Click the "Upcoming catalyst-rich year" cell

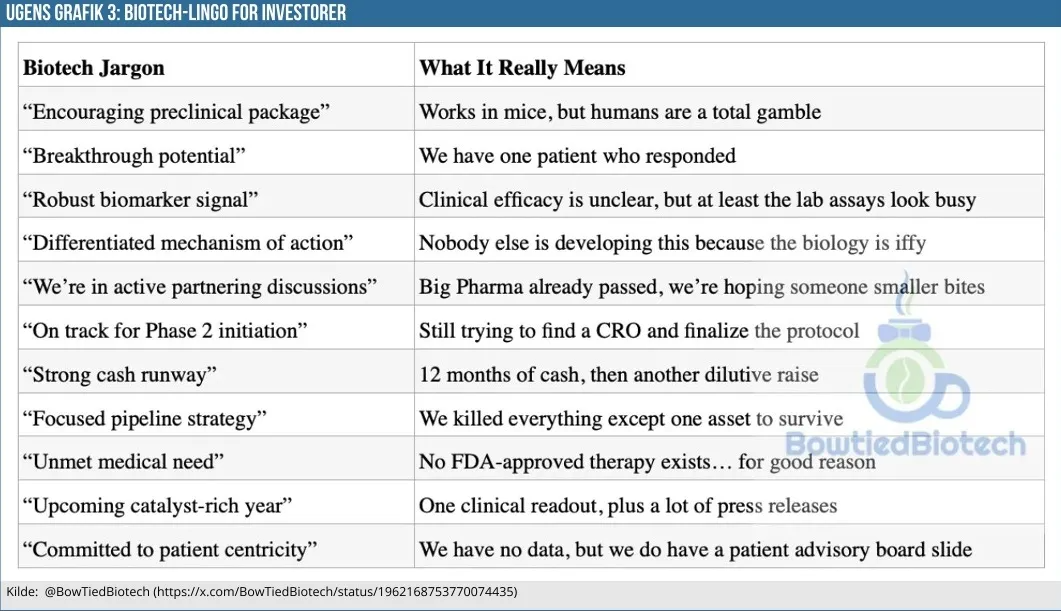(x=157, y=505)
